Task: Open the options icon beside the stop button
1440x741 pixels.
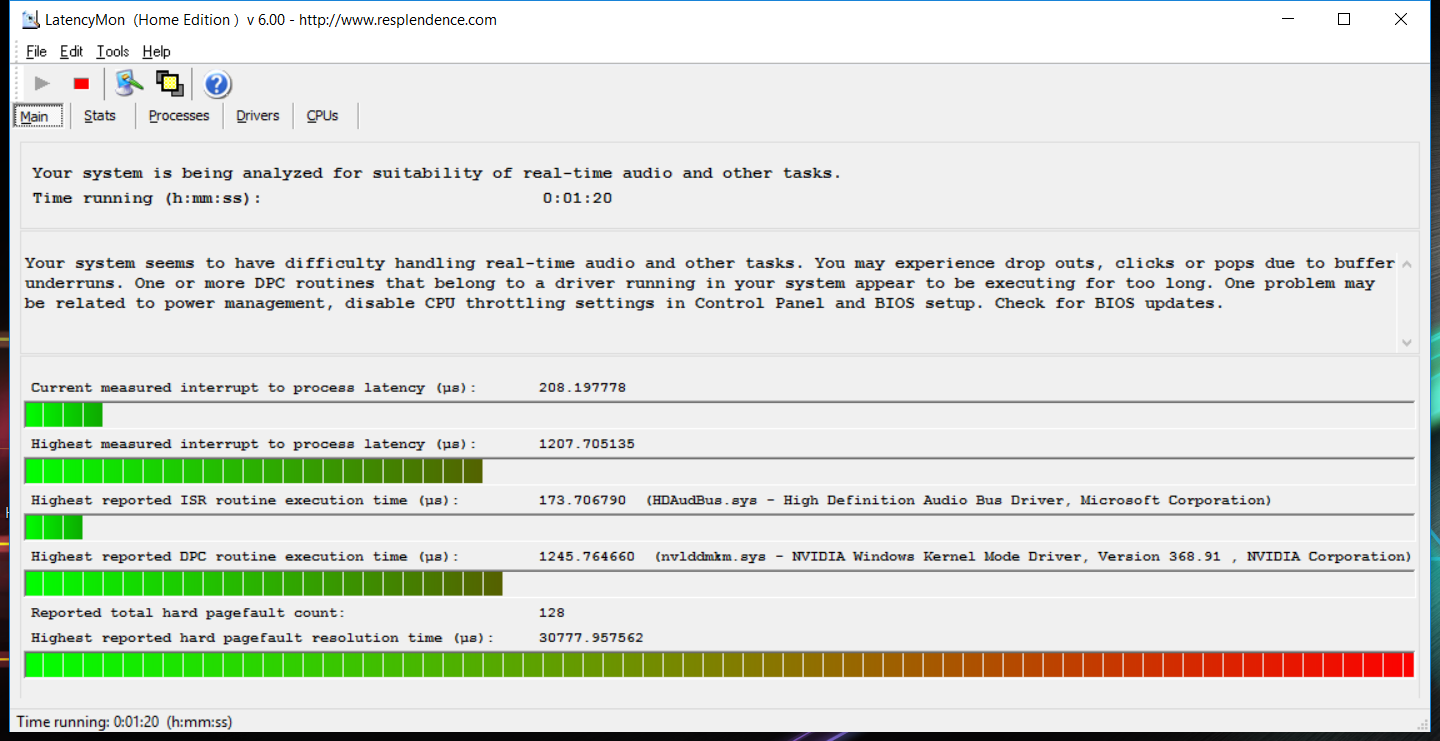Action: [x=129, y=83]
